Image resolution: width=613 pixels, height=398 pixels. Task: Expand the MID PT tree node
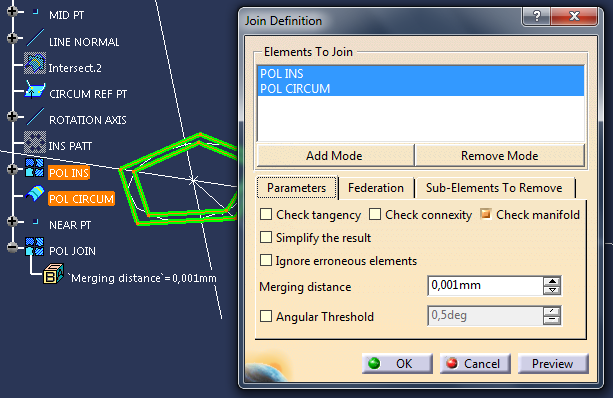point(12,11)
